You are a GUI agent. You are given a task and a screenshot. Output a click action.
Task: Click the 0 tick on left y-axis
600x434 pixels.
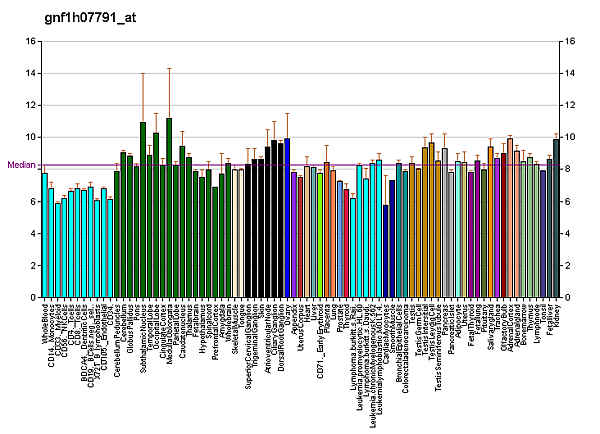pos(32,298)
